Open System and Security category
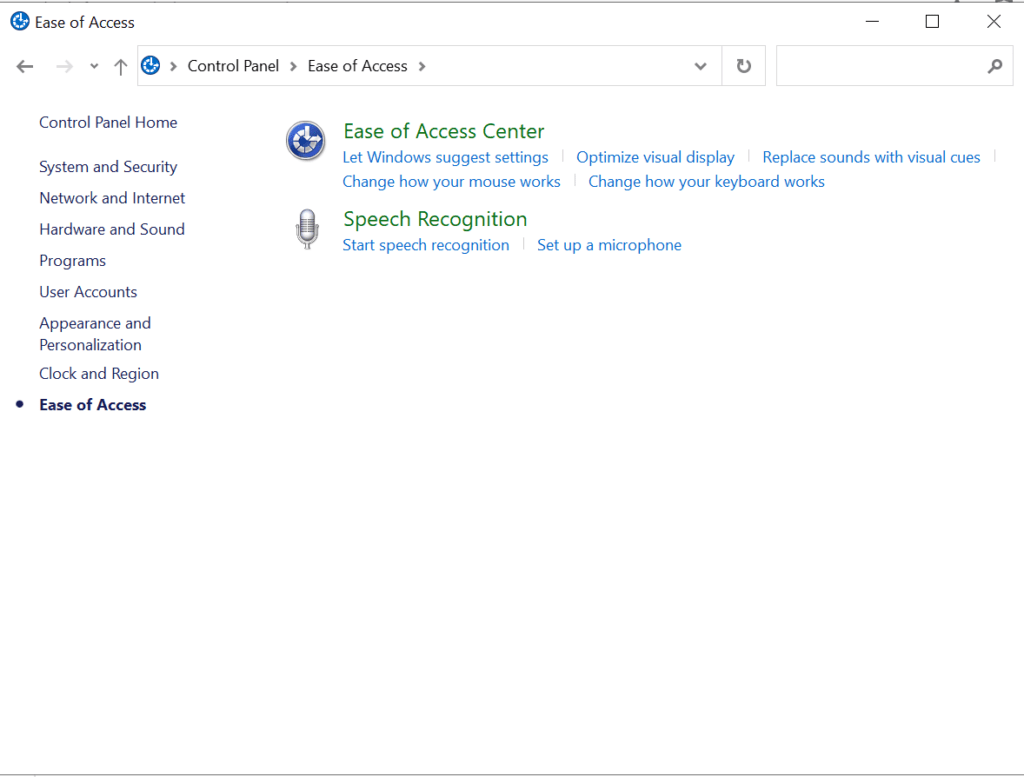Screen dimensions: 1024x777 pos(108,166)
